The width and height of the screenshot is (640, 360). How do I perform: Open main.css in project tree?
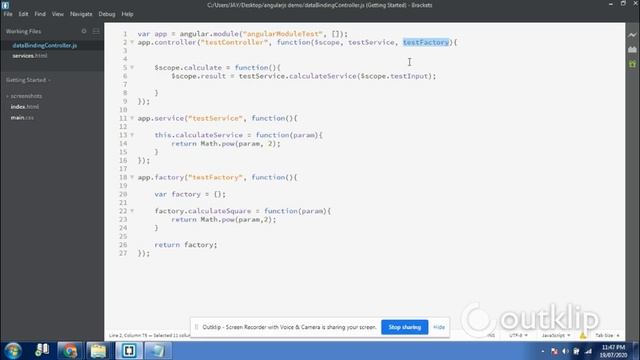(x=22, y=118)
